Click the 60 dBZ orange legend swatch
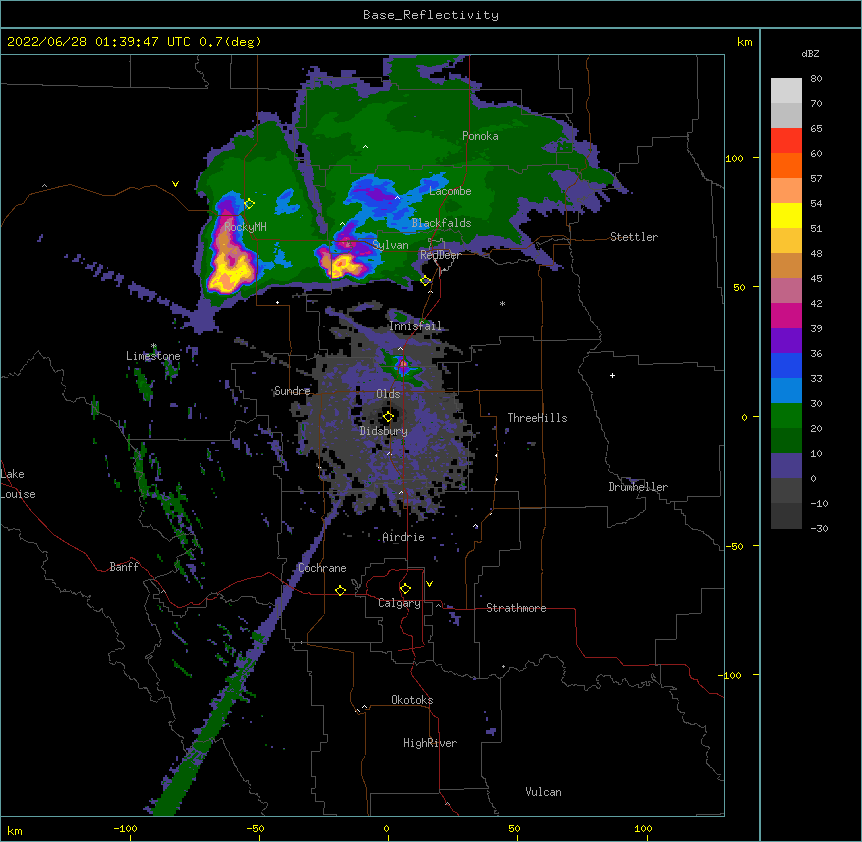Screen dimensions: 862x842 click(x=786, y=165)
